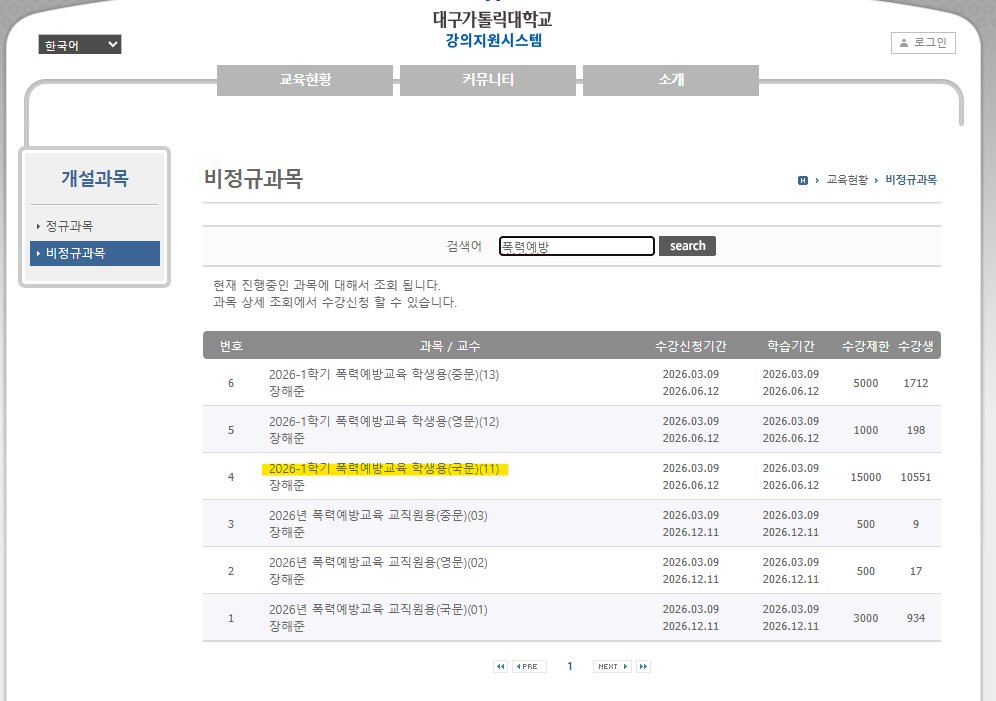Jump to last page arrow icon
Viewport: 996px width, 701px height.
(643, 666)
